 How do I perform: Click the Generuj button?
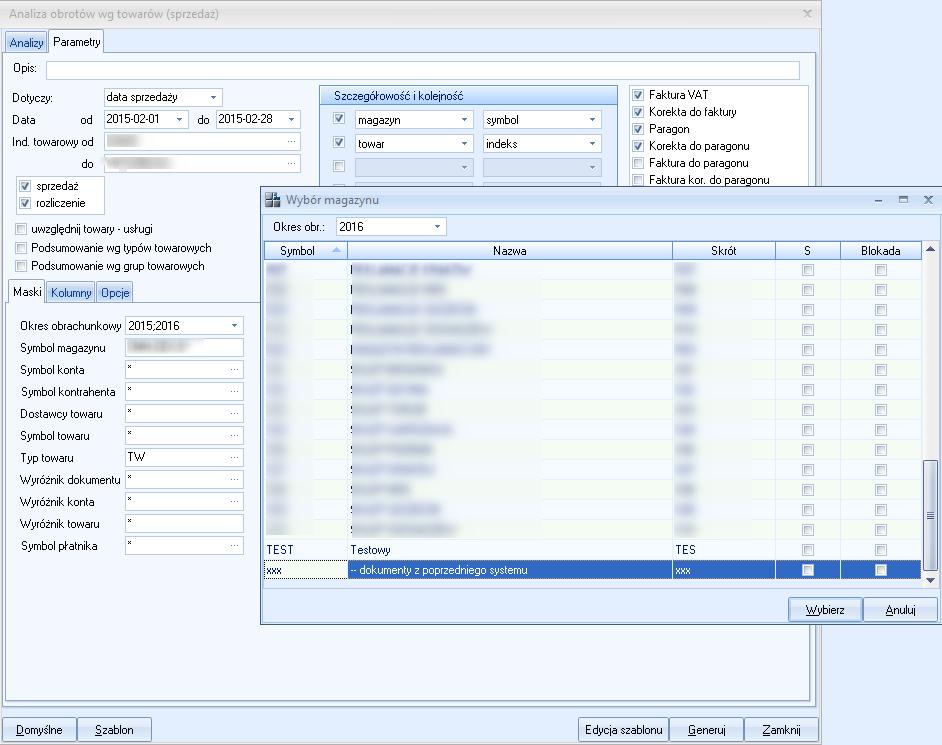706,730
